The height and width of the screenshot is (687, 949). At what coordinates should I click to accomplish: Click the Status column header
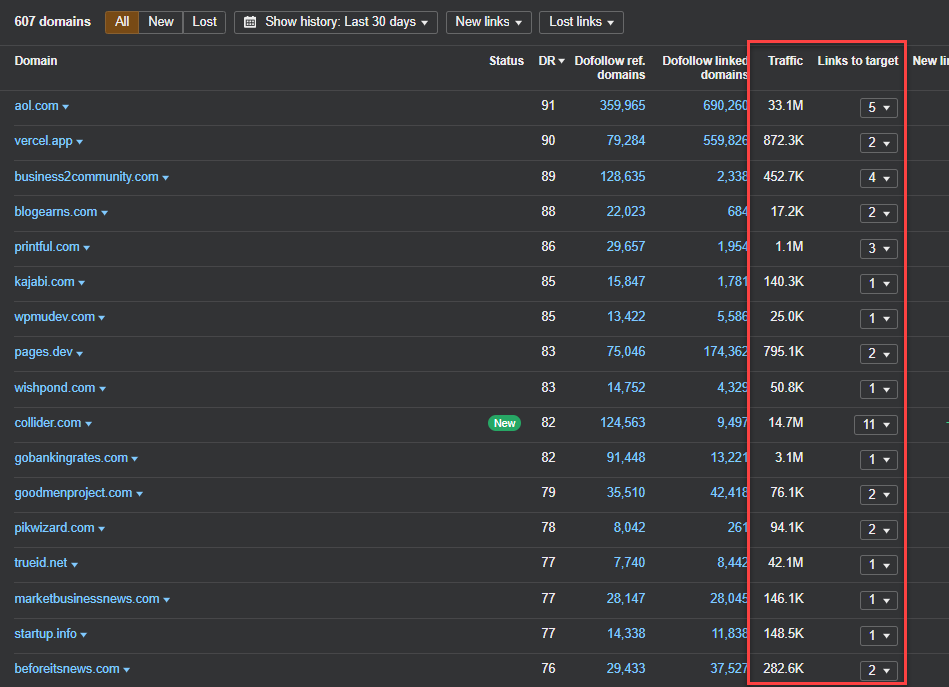pyautogui.click(x=507, y=61)
